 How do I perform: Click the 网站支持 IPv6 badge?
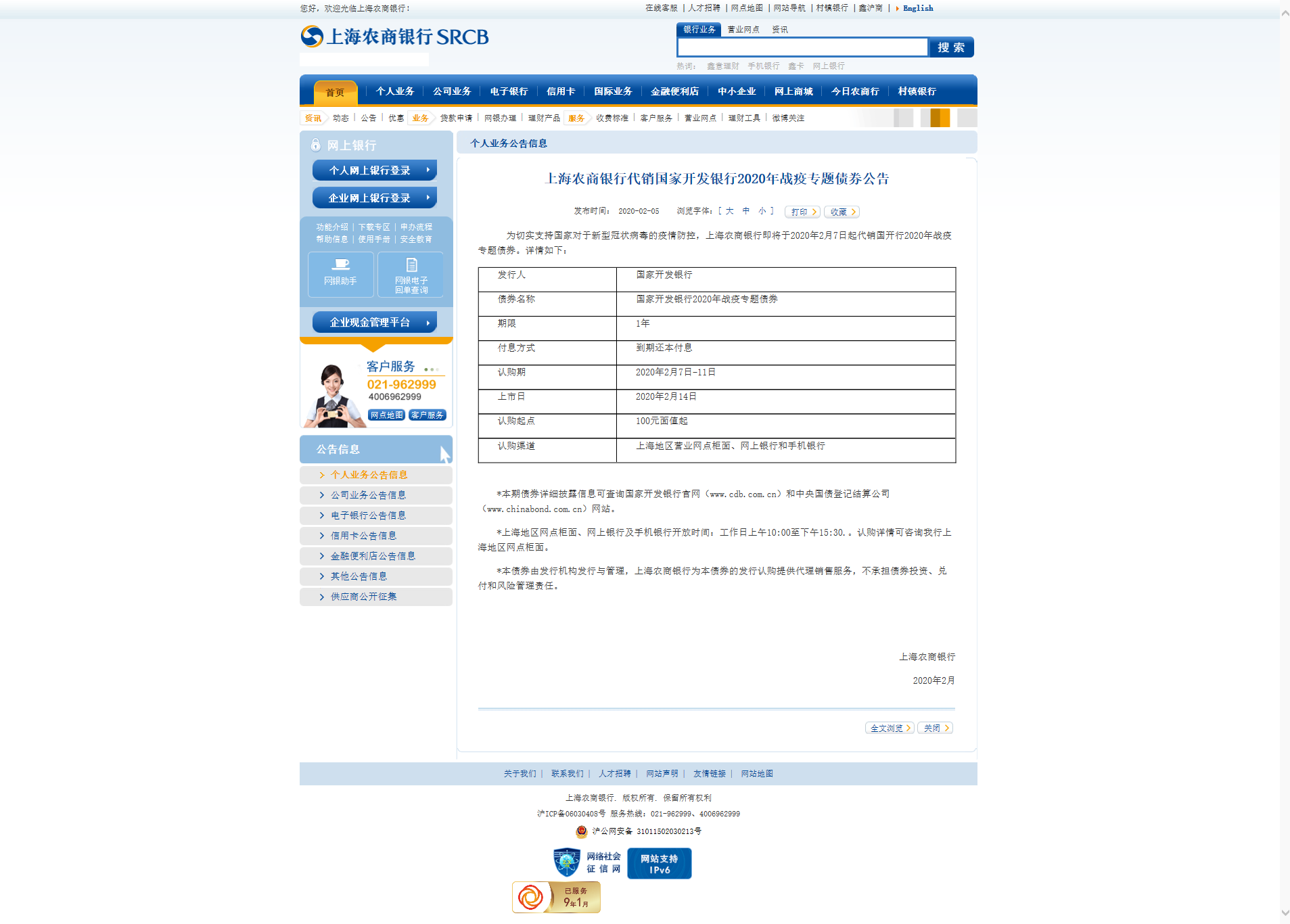click(x=659, y=863)
